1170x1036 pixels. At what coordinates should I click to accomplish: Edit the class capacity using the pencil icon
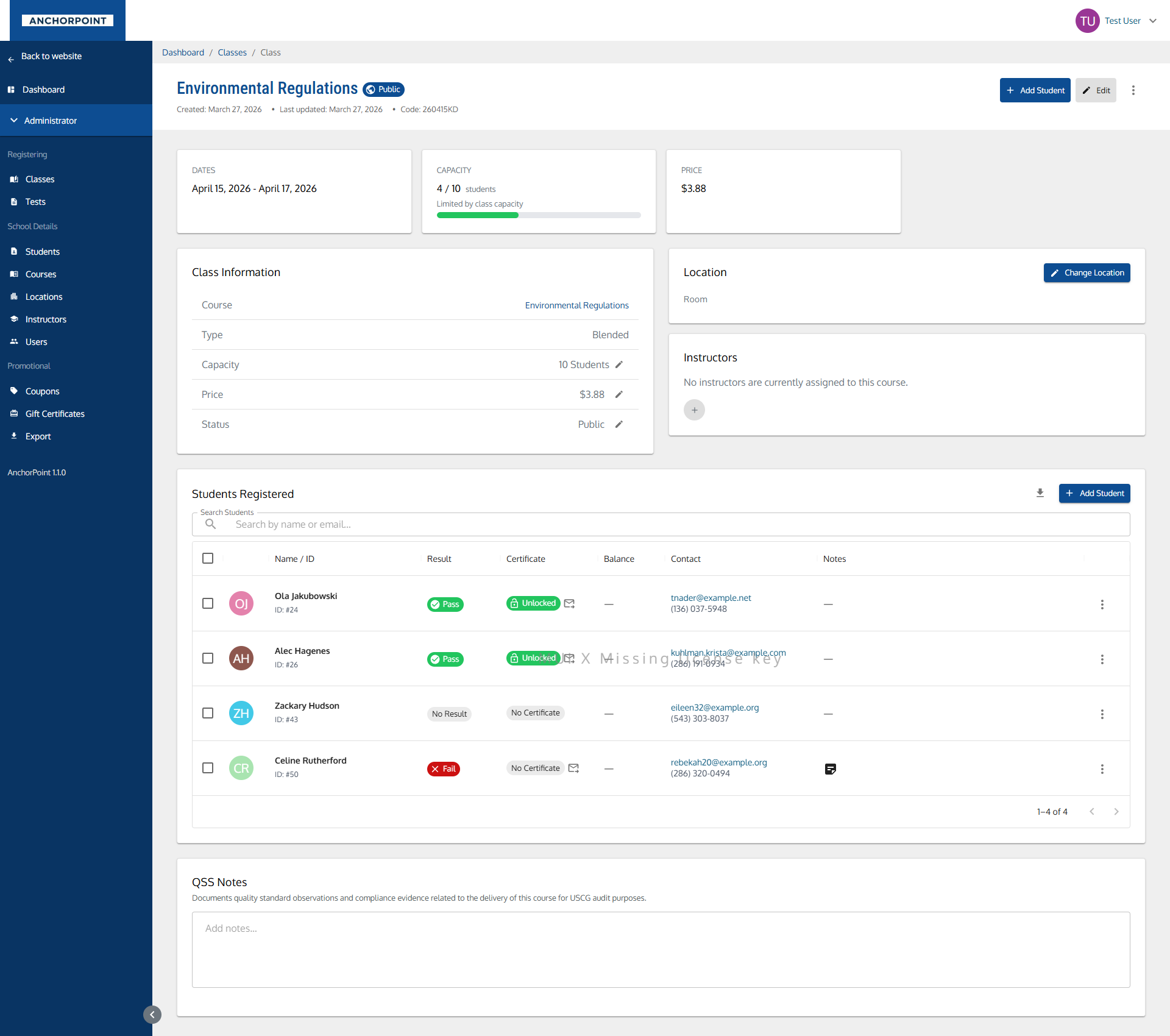coord(619,364)
